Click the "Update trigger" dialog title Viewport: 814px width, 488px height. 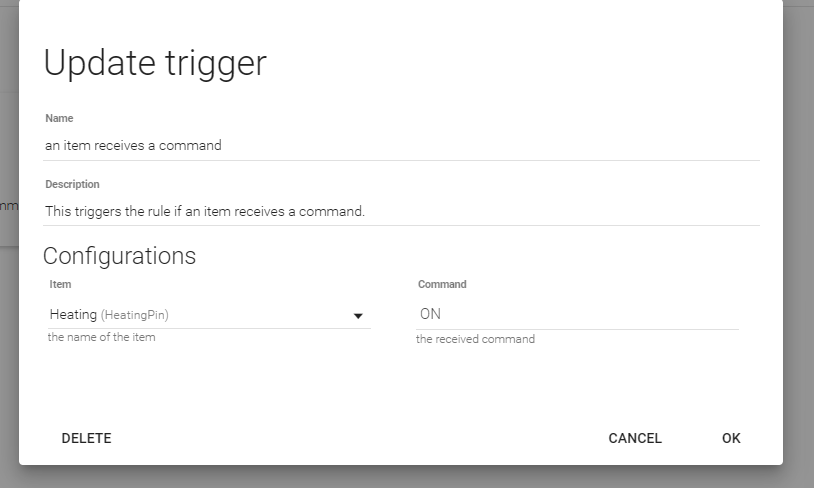click(x=155, y=63)
